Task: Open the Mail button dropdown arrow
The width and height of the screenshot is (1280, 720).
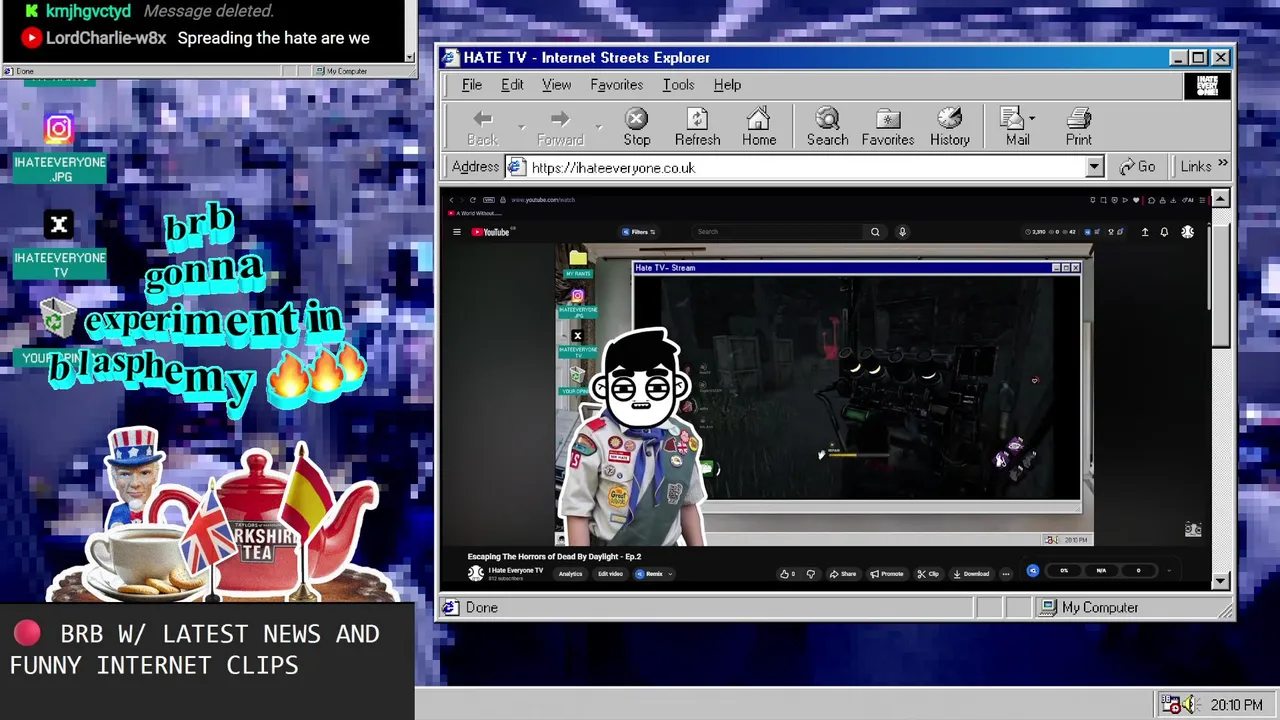Action: click(x=1032, y=119)
